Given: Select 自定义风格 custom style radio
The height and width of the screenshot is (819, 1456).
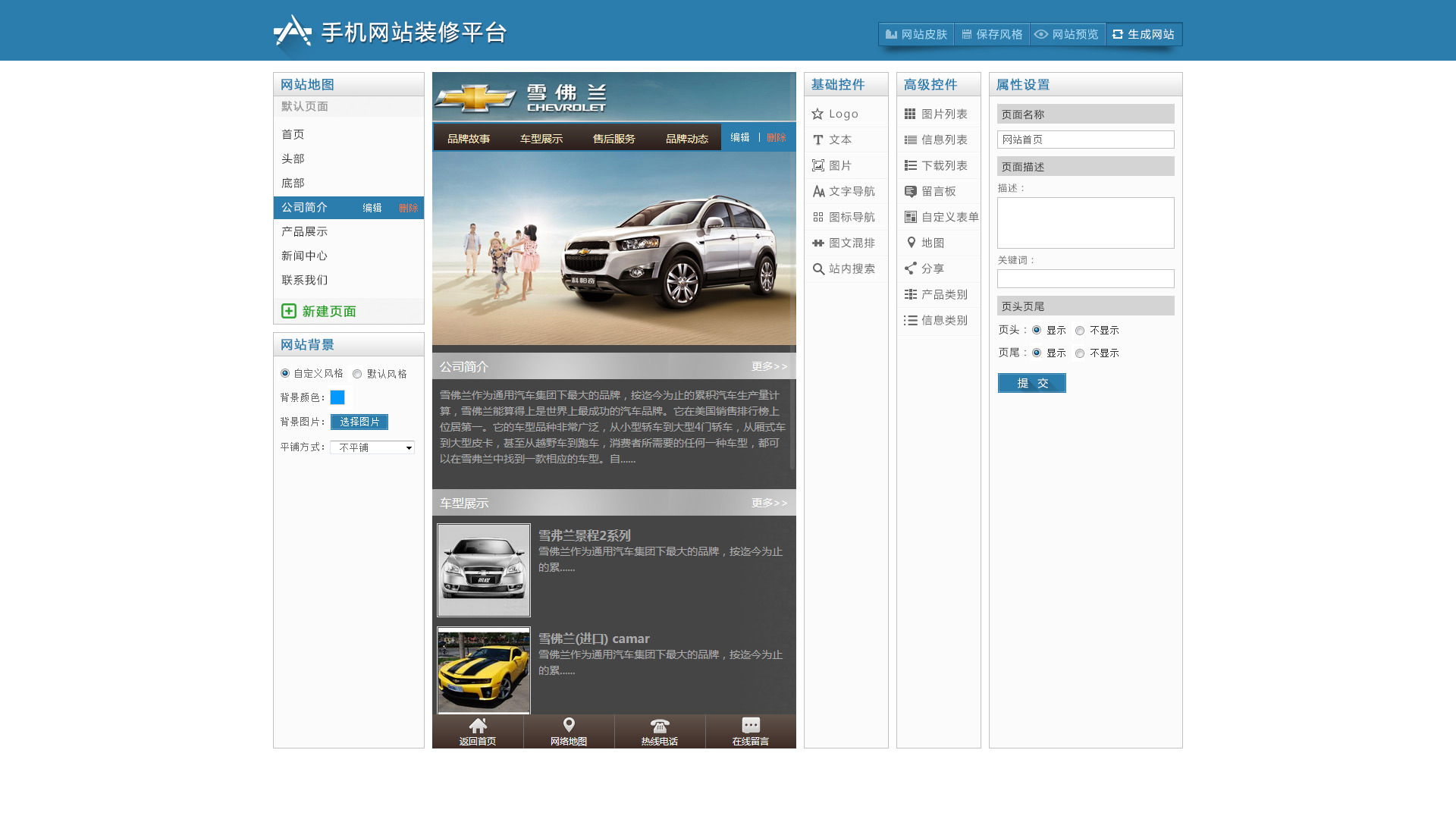Looking at the screenshot, I should [285, 373].
